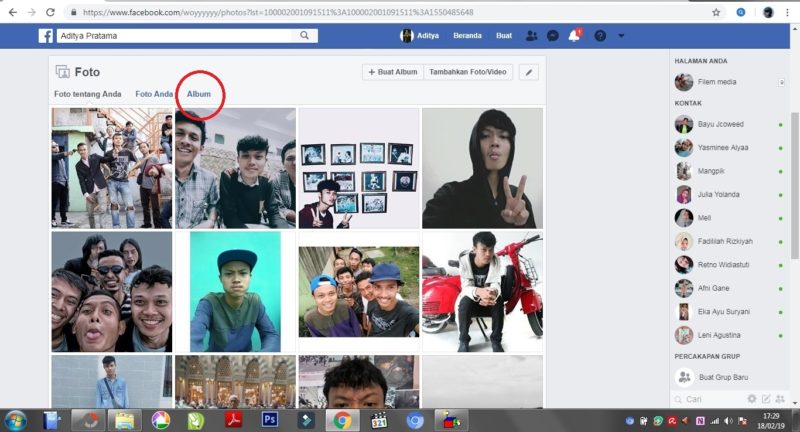Image resolution: width=800 pixels, height=432 pixels.
Task: Open the Filem media page in sidebar
Action: pos(717,82)
